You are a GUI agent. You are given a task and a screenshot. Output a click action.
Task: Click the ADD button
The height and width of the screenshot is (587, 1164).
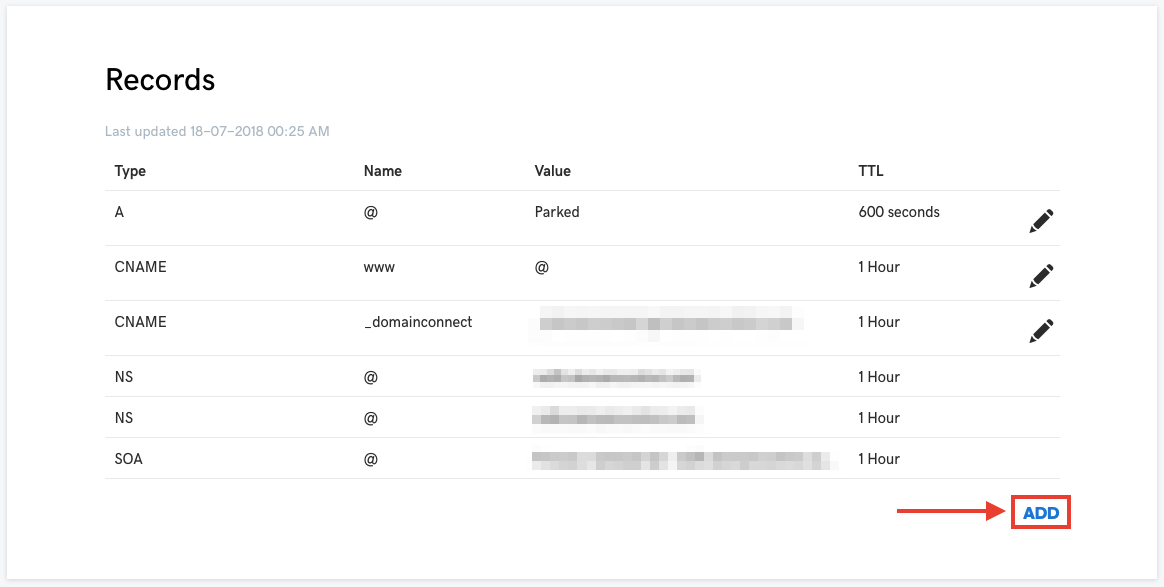[1041, 513]
